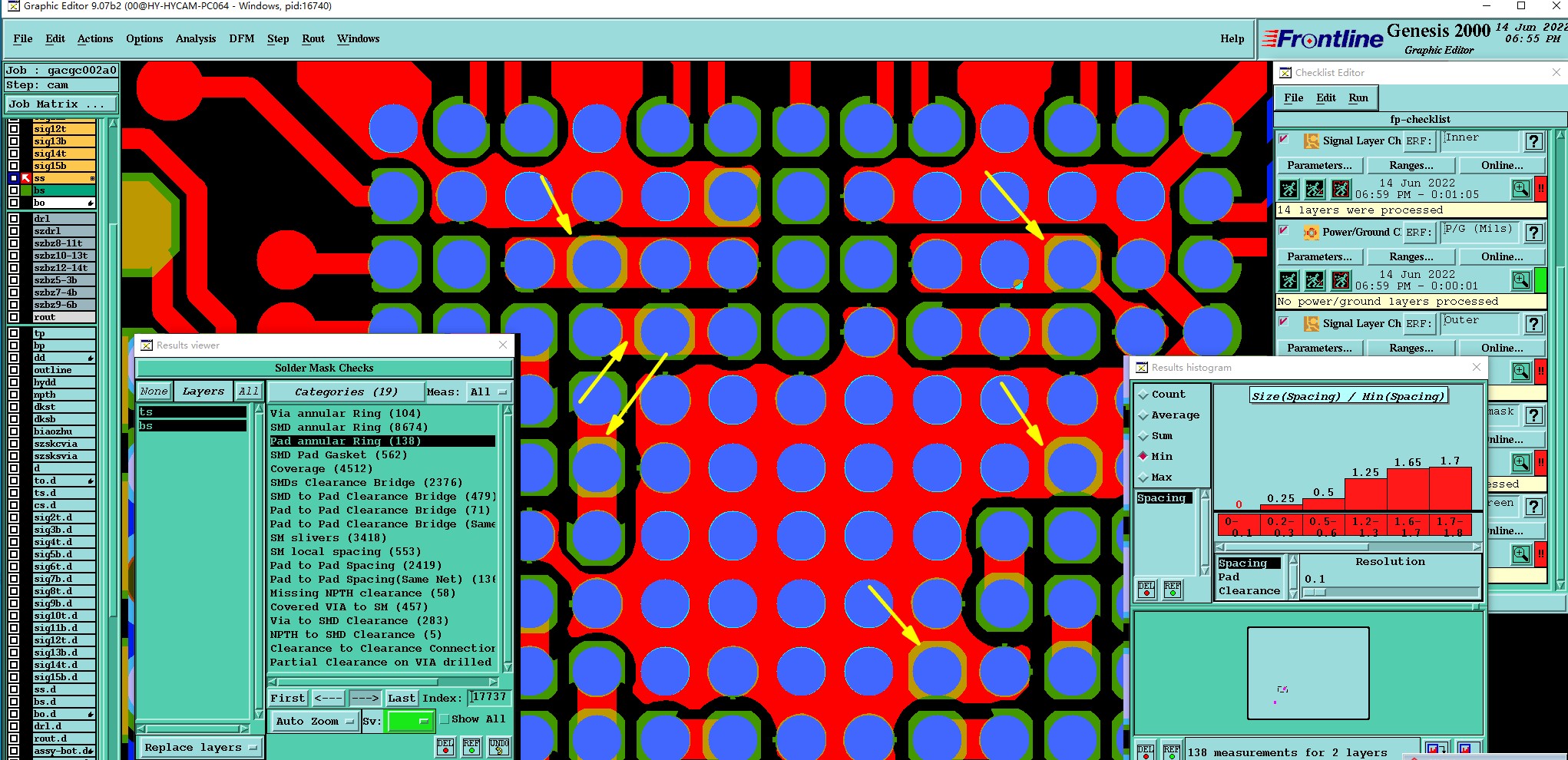Open the Auto Zoom dropdown
Image resolution: width=1568 pixels, height=760 pixels.
coord(315,721)
